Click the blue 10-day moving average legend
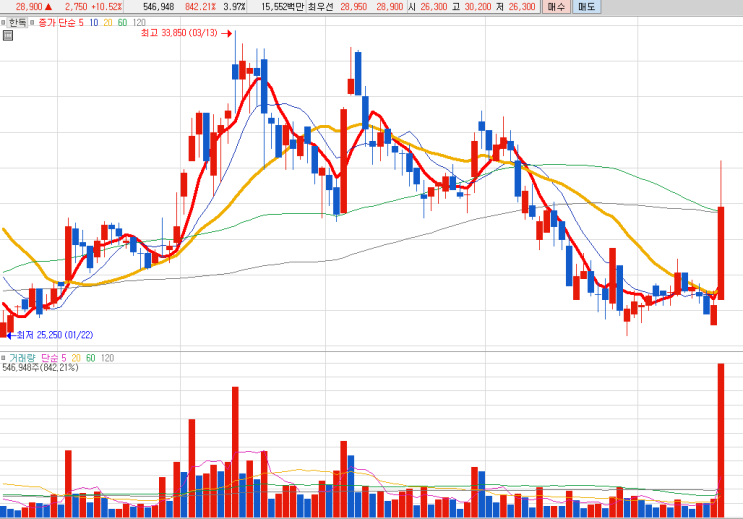The image size is (743, 519). [94, 22]
